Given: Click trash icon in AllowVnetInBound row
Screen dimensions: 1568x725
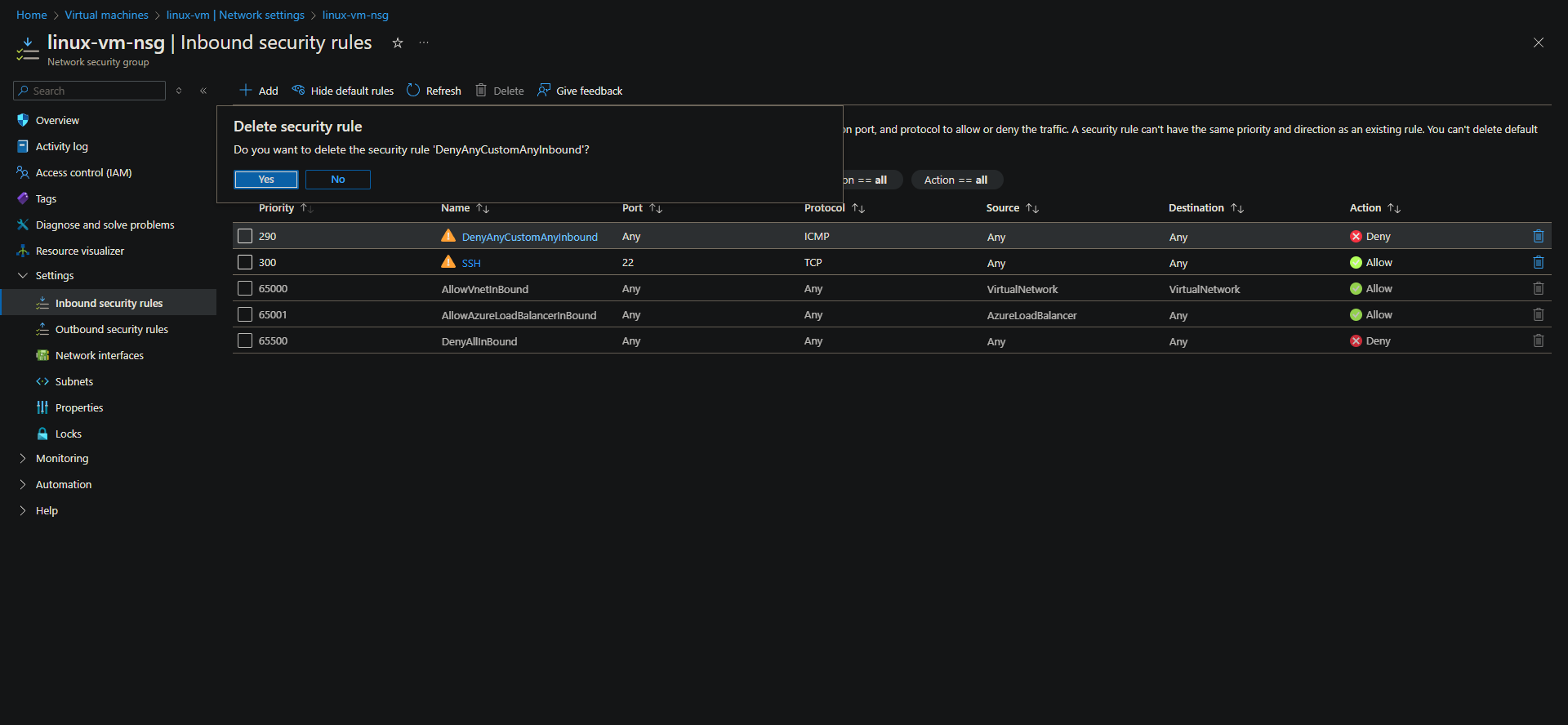Looking at the screenshot, I should pyautogui.click(x=1539, y=289).
